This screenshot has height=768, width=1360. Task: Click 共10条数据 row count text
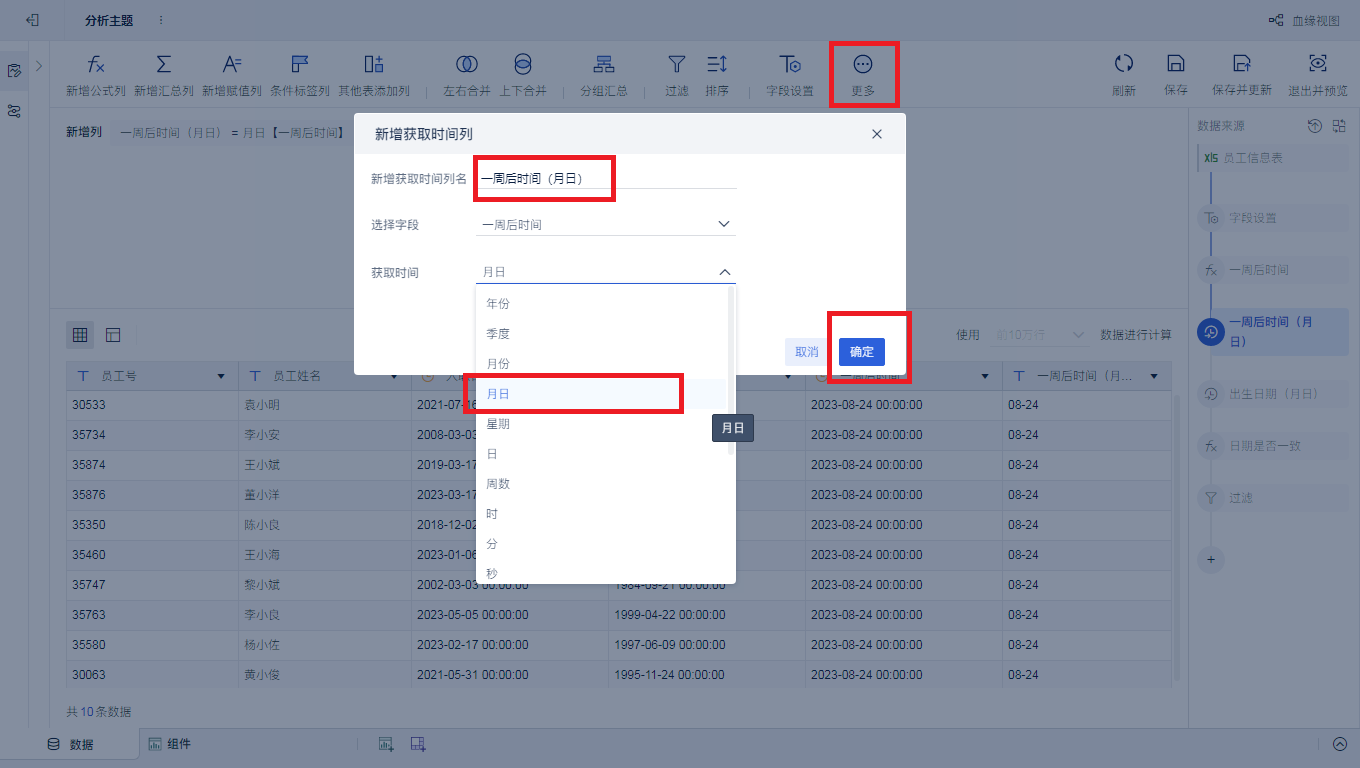pyautogui.click(x=98, y=712)
